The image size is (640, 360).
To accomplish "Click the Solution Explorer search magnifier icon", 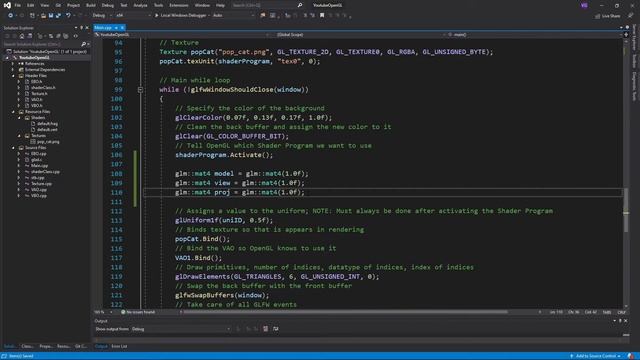I will 84,44.
